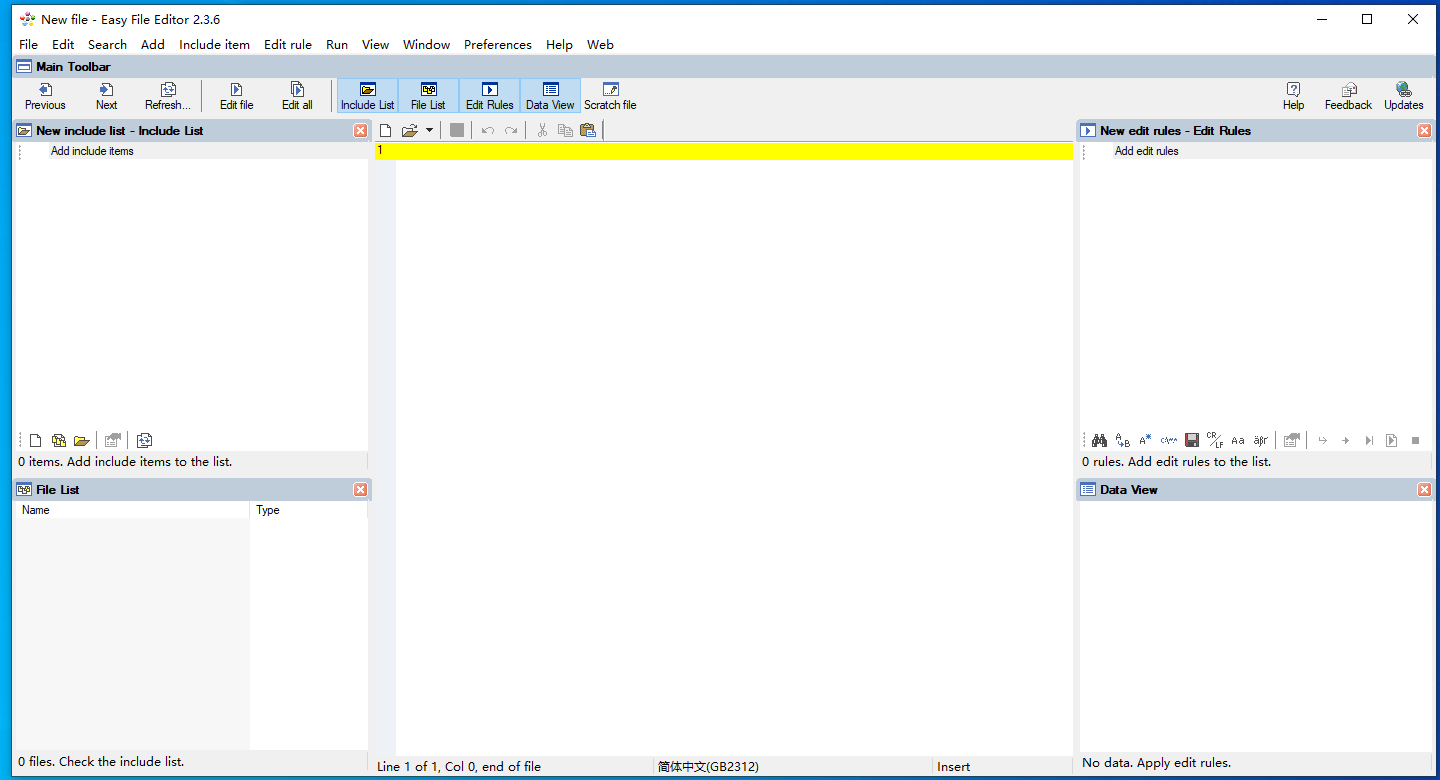
Task: Click the Name column header in File List
Action: click(132, 510)
